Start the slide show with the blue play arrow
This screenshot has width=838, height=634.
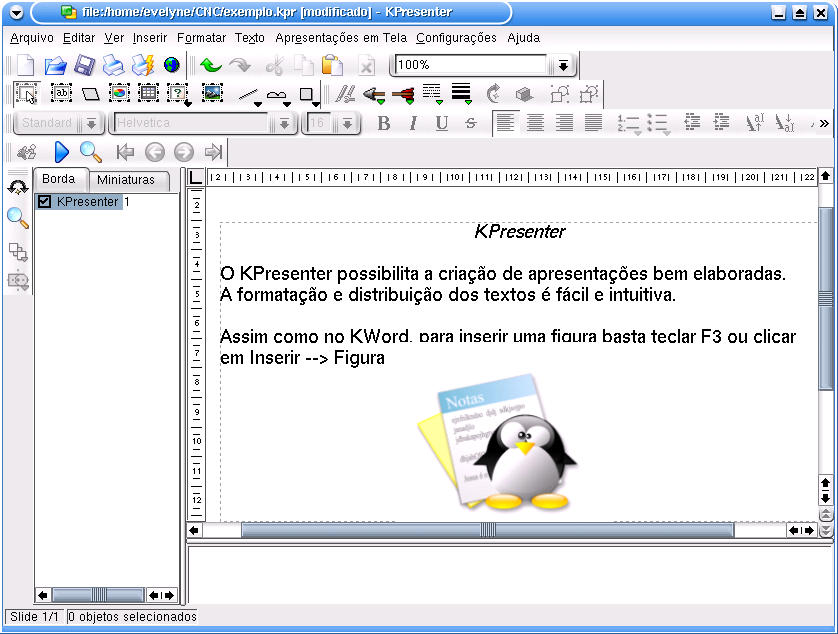[x=61, y=152]
